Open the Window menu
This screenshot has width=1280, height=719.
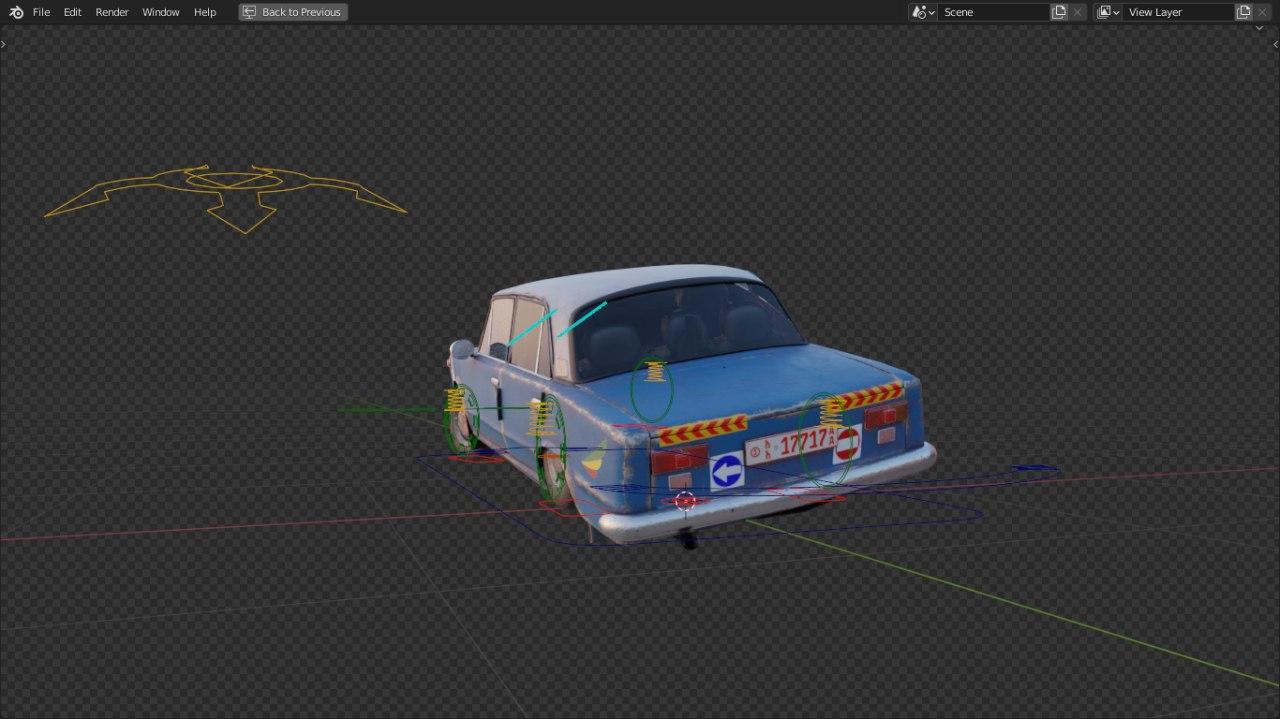[160, 12]
